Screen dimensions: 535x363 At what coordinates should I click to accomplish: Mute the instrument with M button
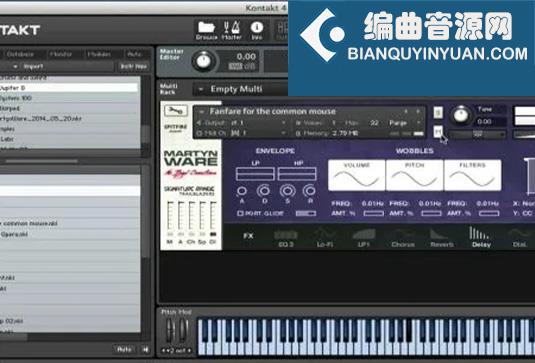pos(438,131)
